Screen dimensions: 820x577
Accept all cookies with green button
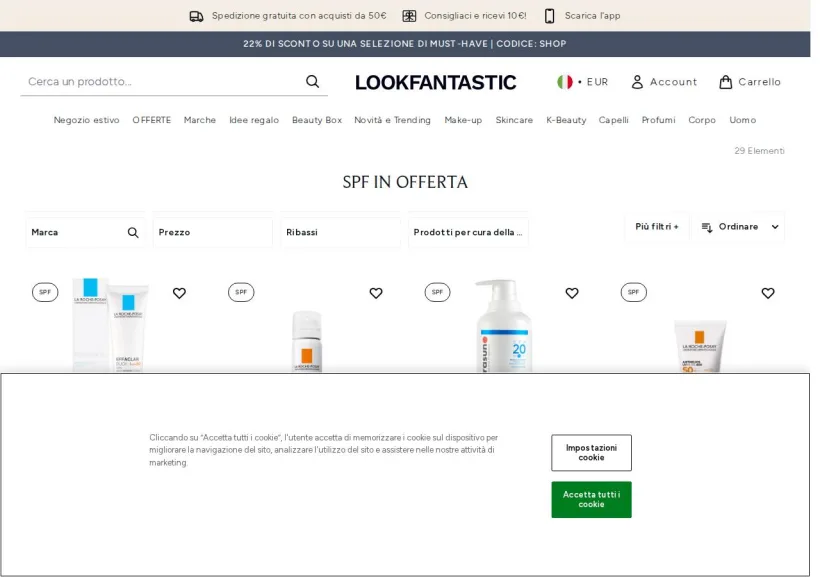pos(591,500)
